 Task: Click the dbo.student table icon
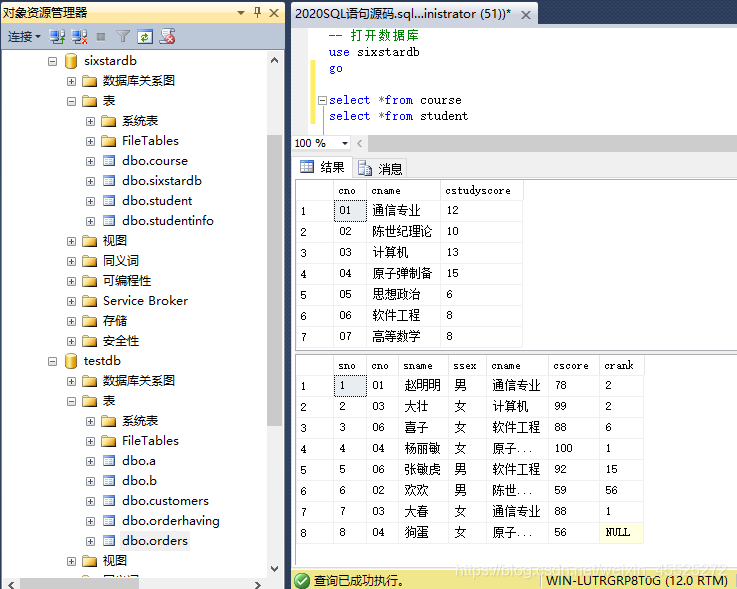109,201
